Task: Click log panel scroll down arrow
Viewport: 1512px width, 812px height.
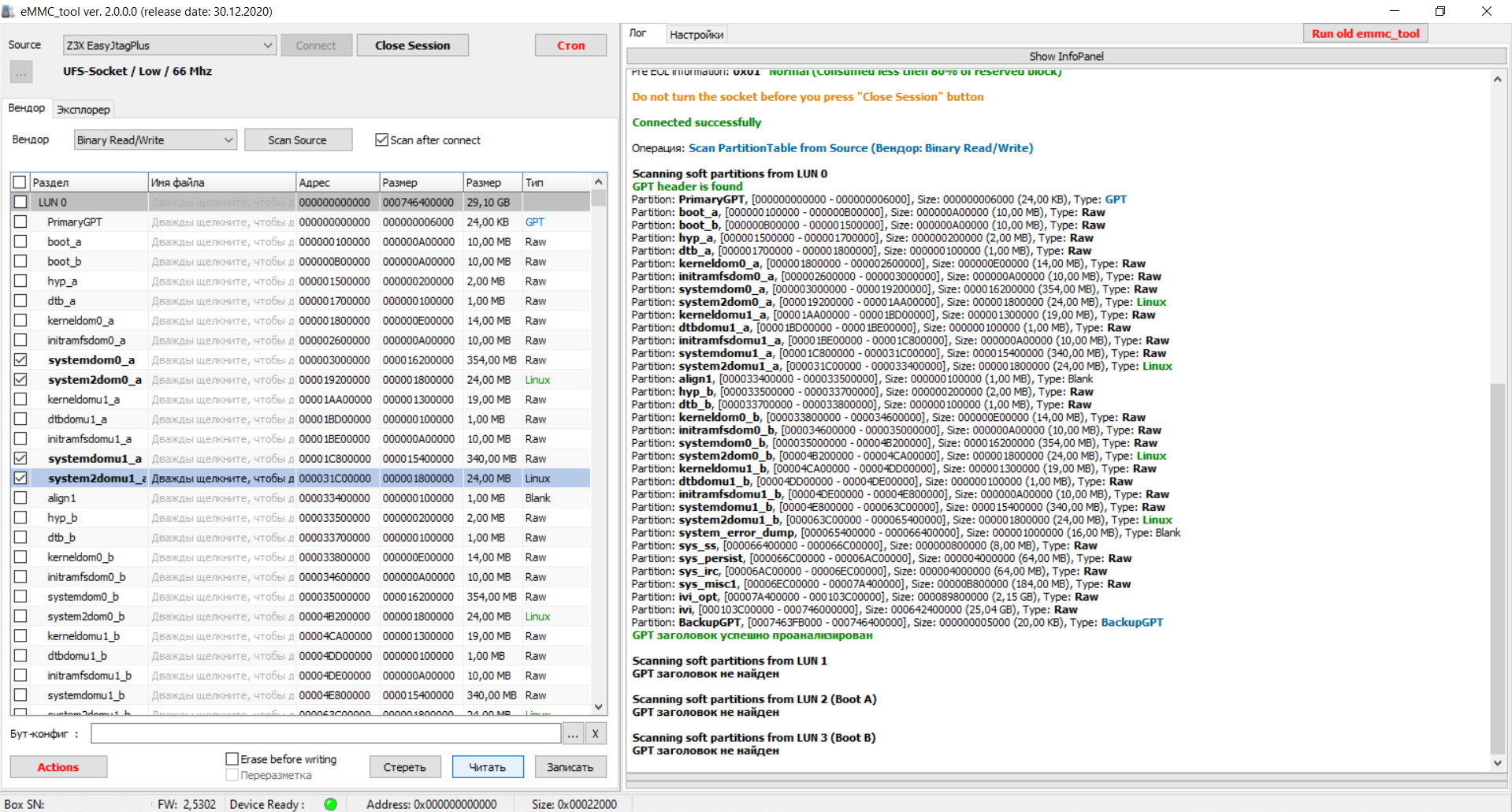Action: click(x=1497, y=763)
